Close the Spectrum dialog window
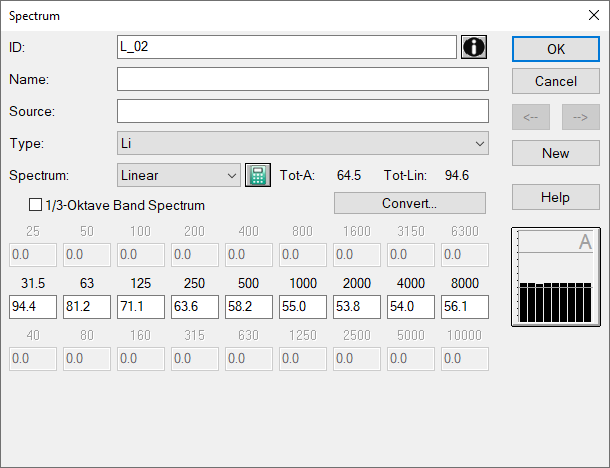The width and height of the screenshot is (610, 468). [x=594, y=16]
